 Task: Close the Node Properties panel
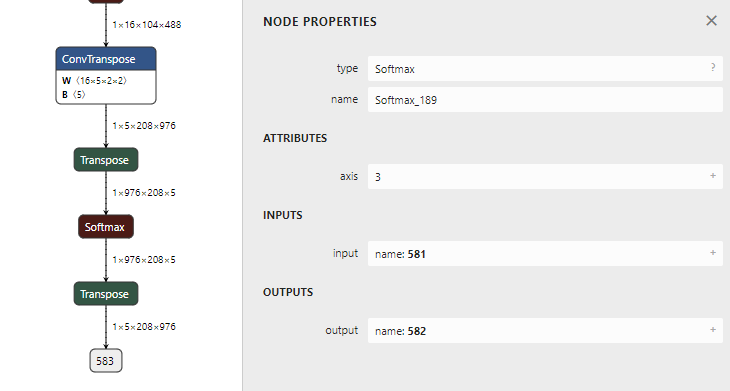pos(711,20)
